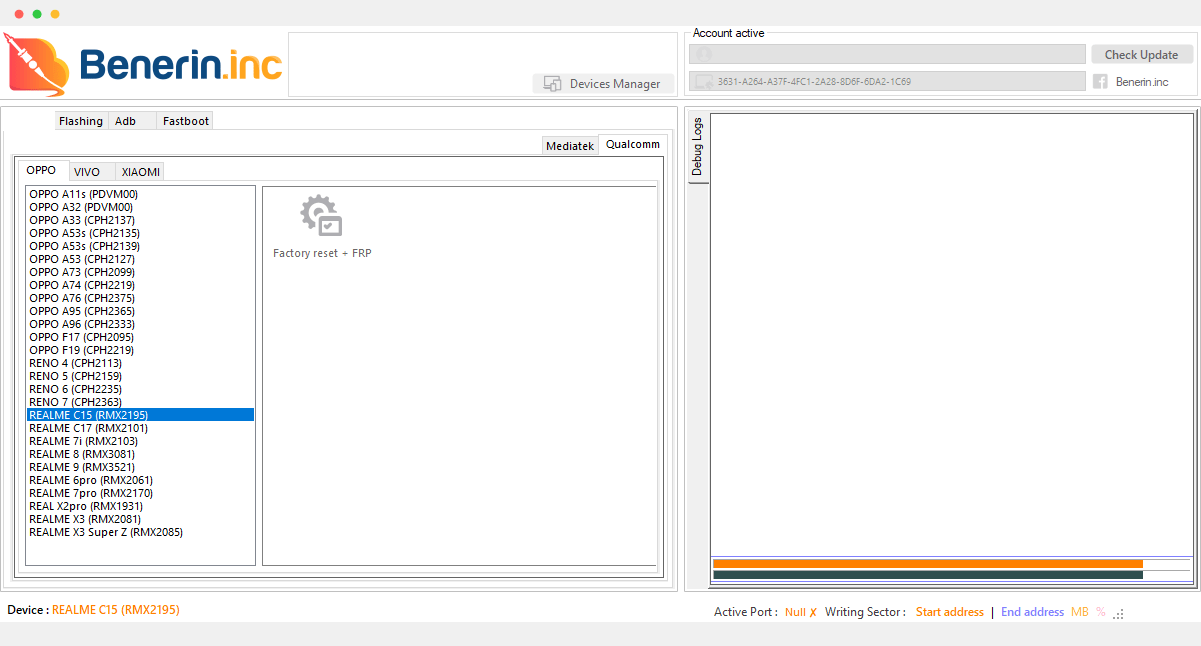The width and height of the screenshot is (1201, 646).
Task: Open the VIVO brand tab
Action: pos(90,171)
